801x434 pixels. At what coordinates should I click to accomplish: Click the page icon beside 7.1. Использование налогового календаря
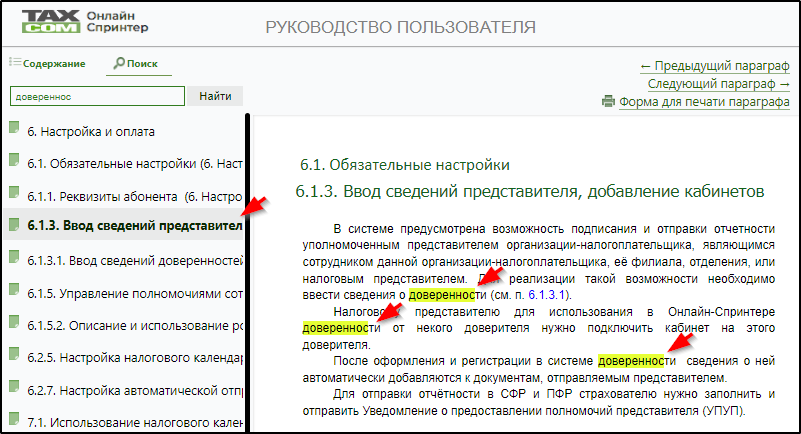(14, 420)
